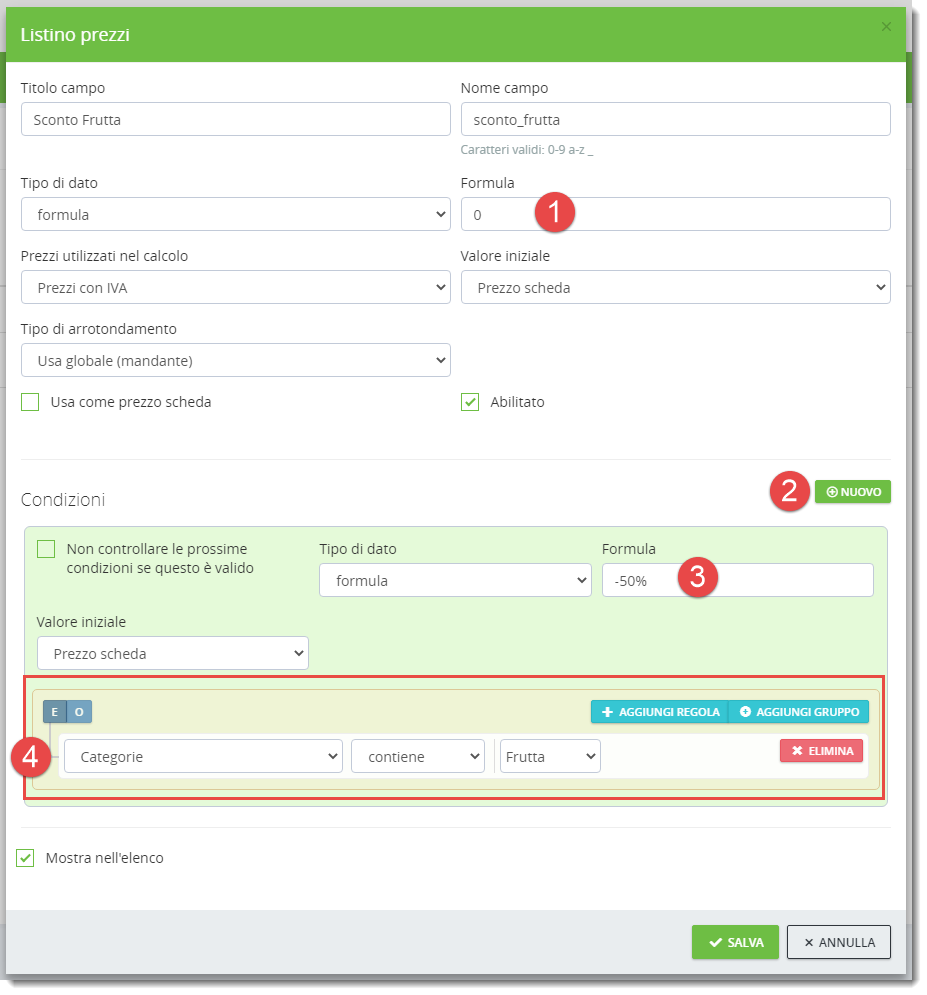The height and width of the screenshot is (995, 927).
Task: Change the contiene operator dropdown
Action: (417, 757)
